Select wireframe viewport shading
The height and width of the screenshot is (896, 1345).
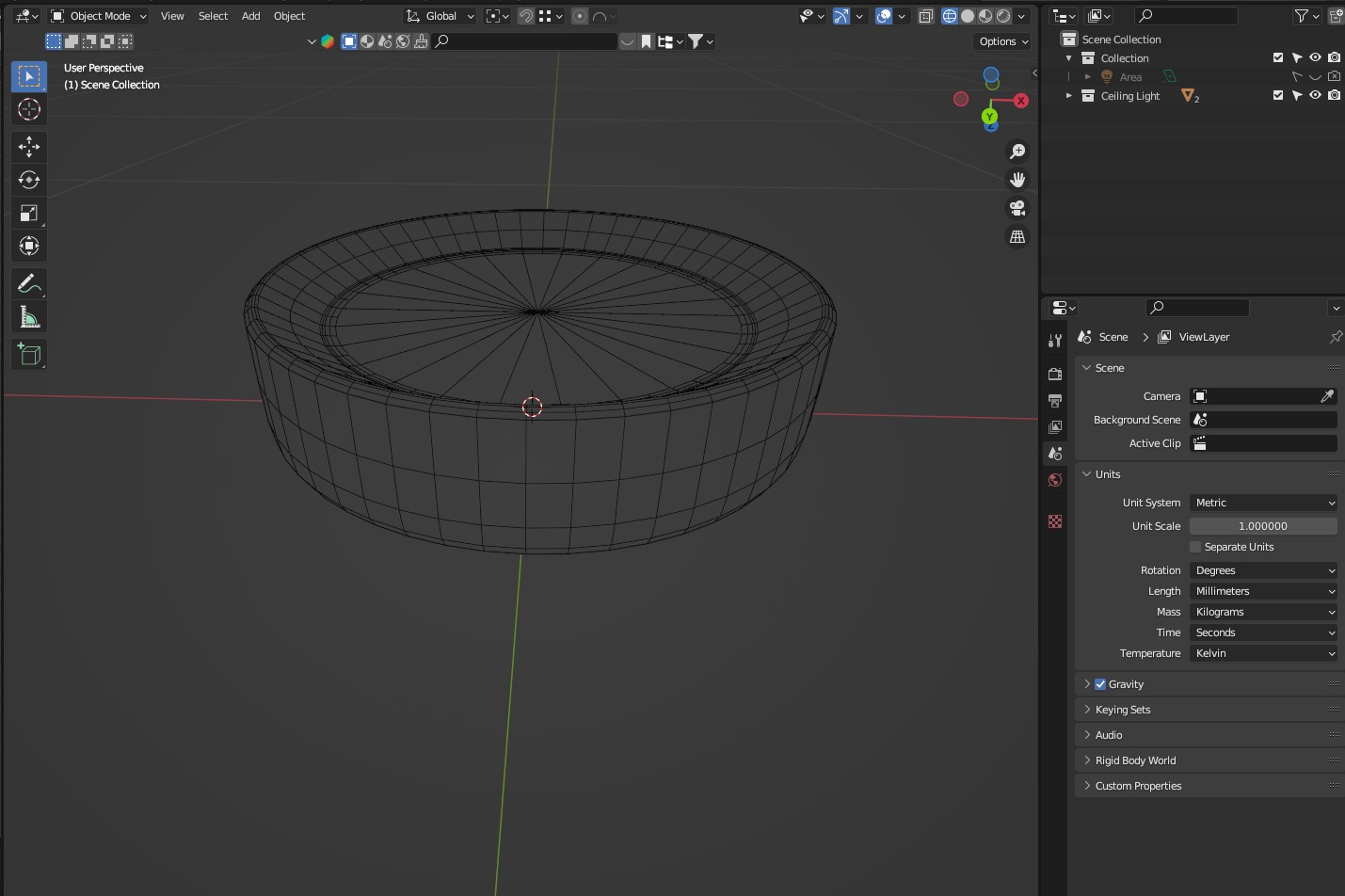pyautogui.click(x=949, y=16)
